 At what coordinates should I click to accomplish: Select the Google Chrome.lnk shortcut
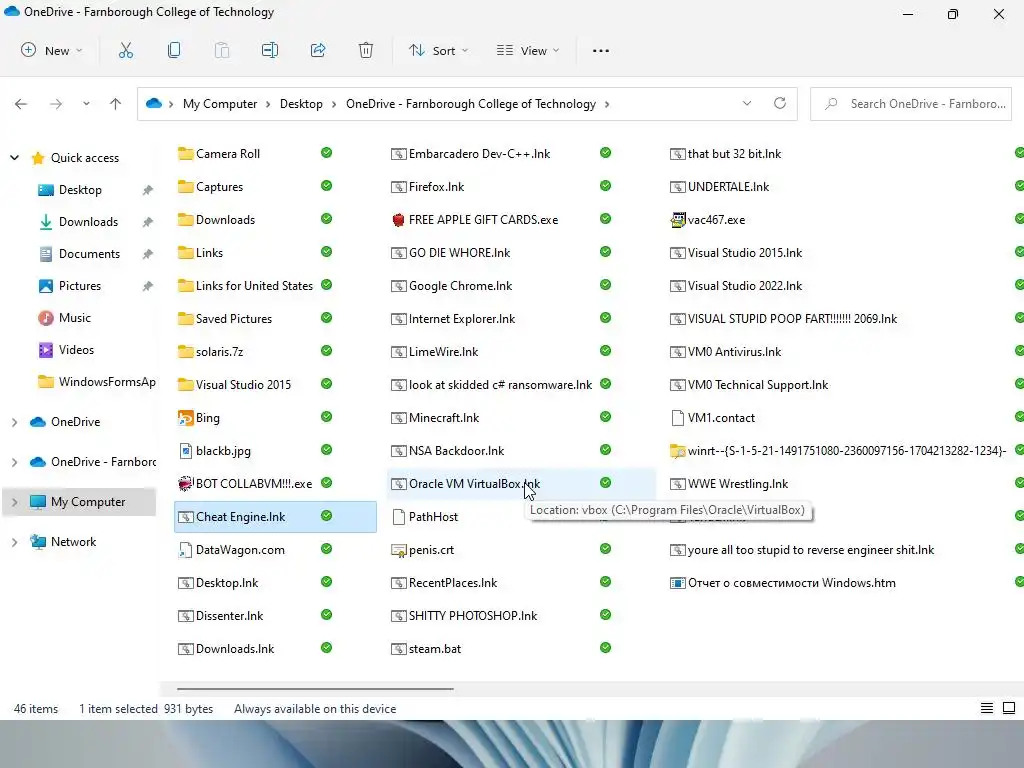(x=451, y=286)
